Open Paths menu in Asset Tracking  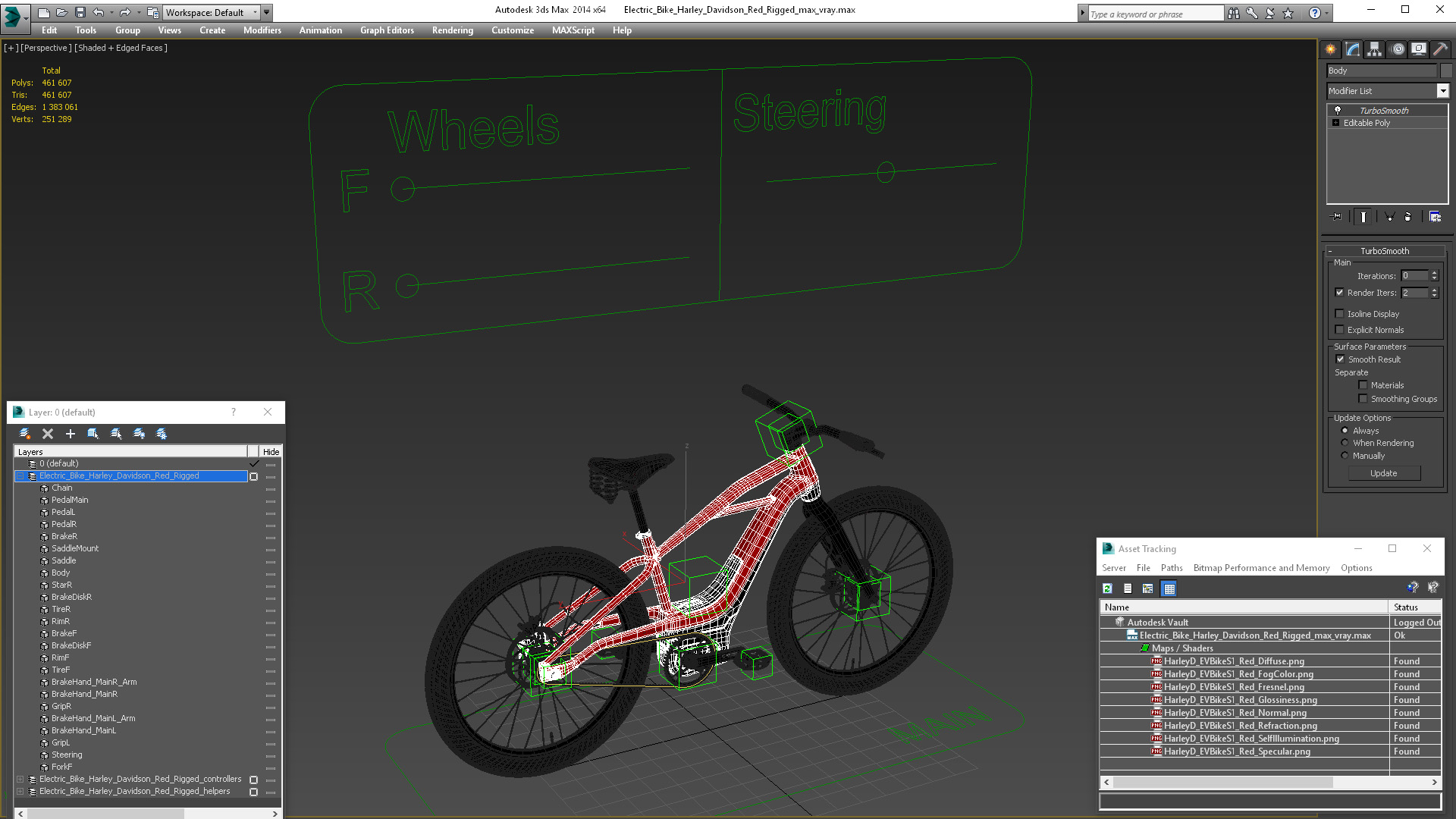(x=1172, y=568)
